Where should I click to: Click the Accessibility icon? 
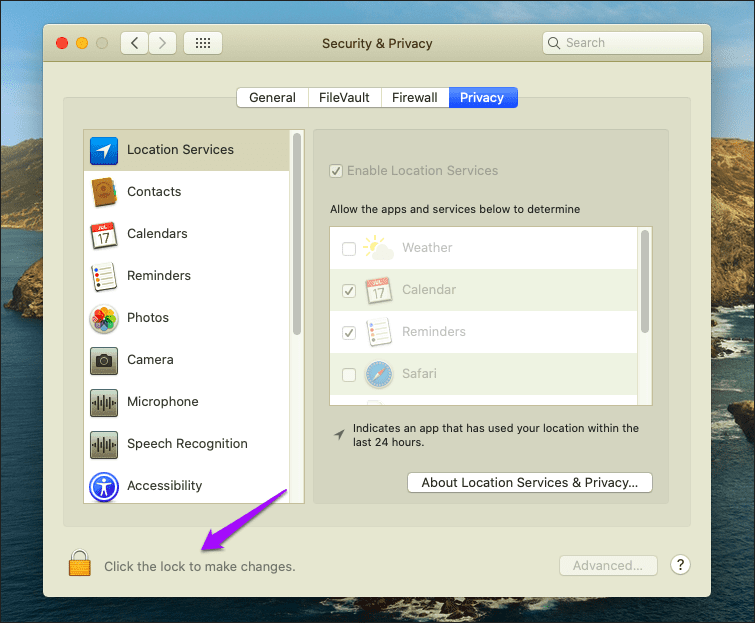[104, 487]
